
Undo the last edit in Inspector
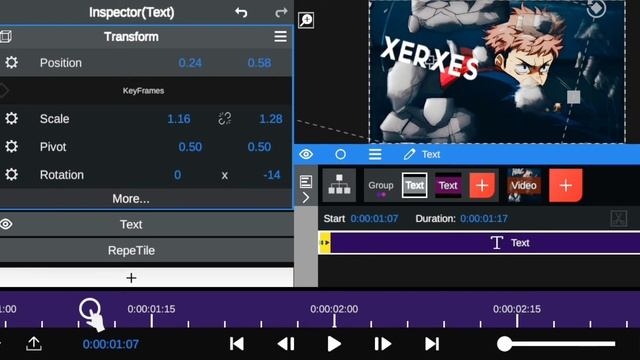241,12
